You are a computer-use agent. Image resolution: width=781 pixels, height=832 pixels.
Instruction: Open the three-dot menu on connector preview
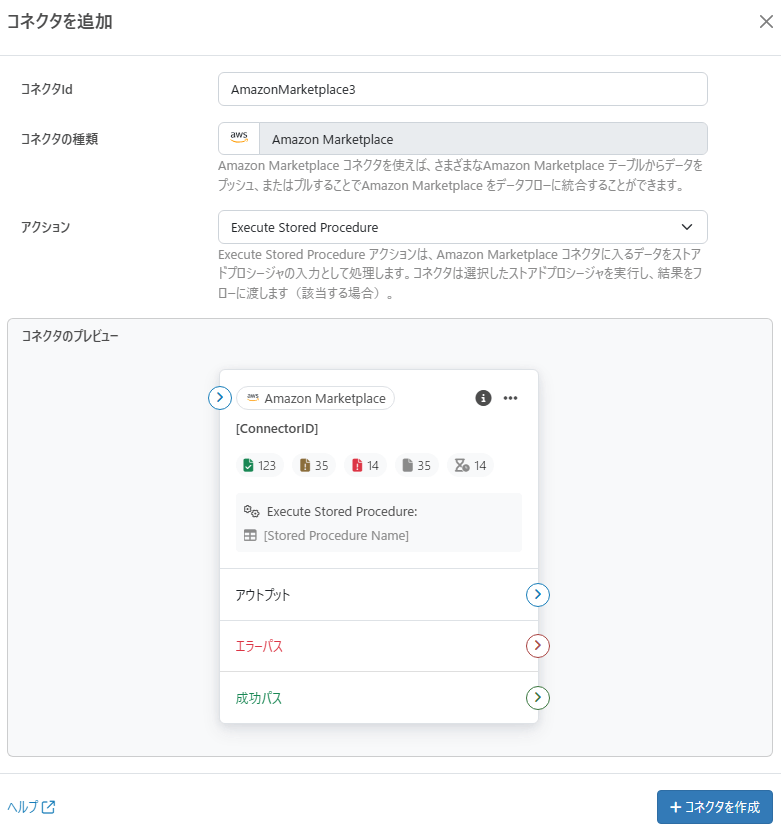[x=510, y=398]
